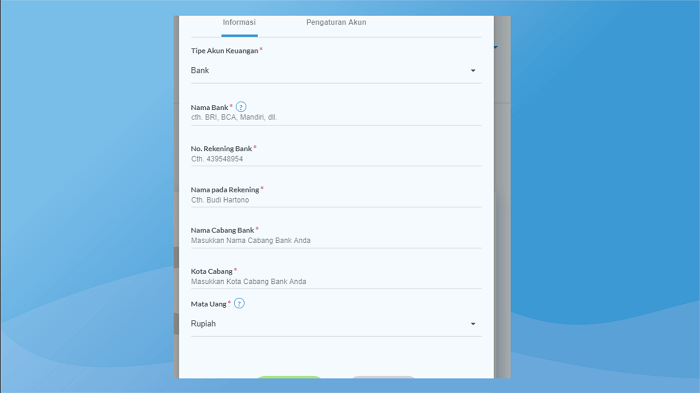Click the Tipe Akun Keuangan label
This screenshot has height=393, width=700.
[225, 51]
